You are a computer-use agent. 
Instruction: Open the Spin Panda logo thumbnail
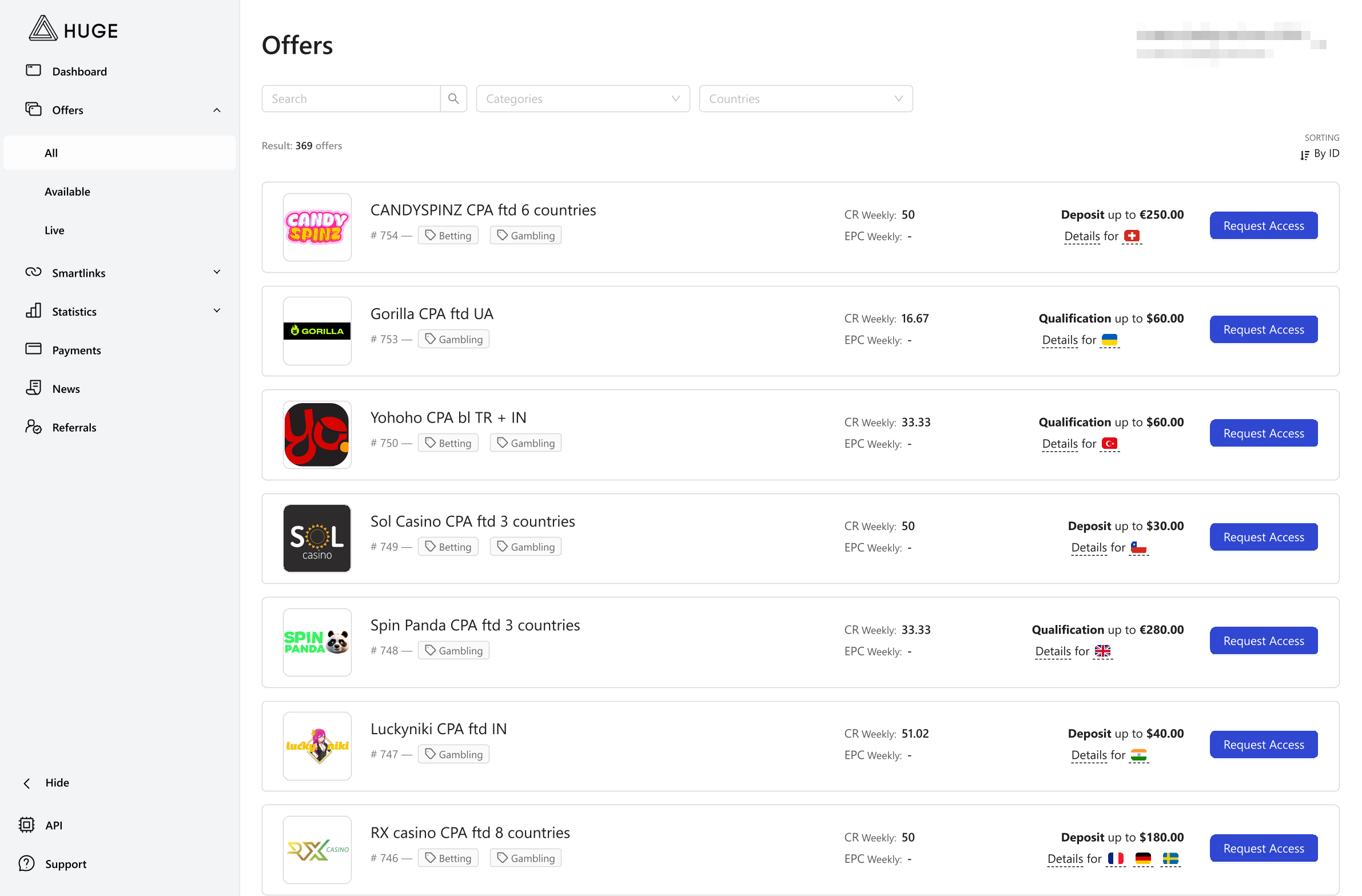317,643
